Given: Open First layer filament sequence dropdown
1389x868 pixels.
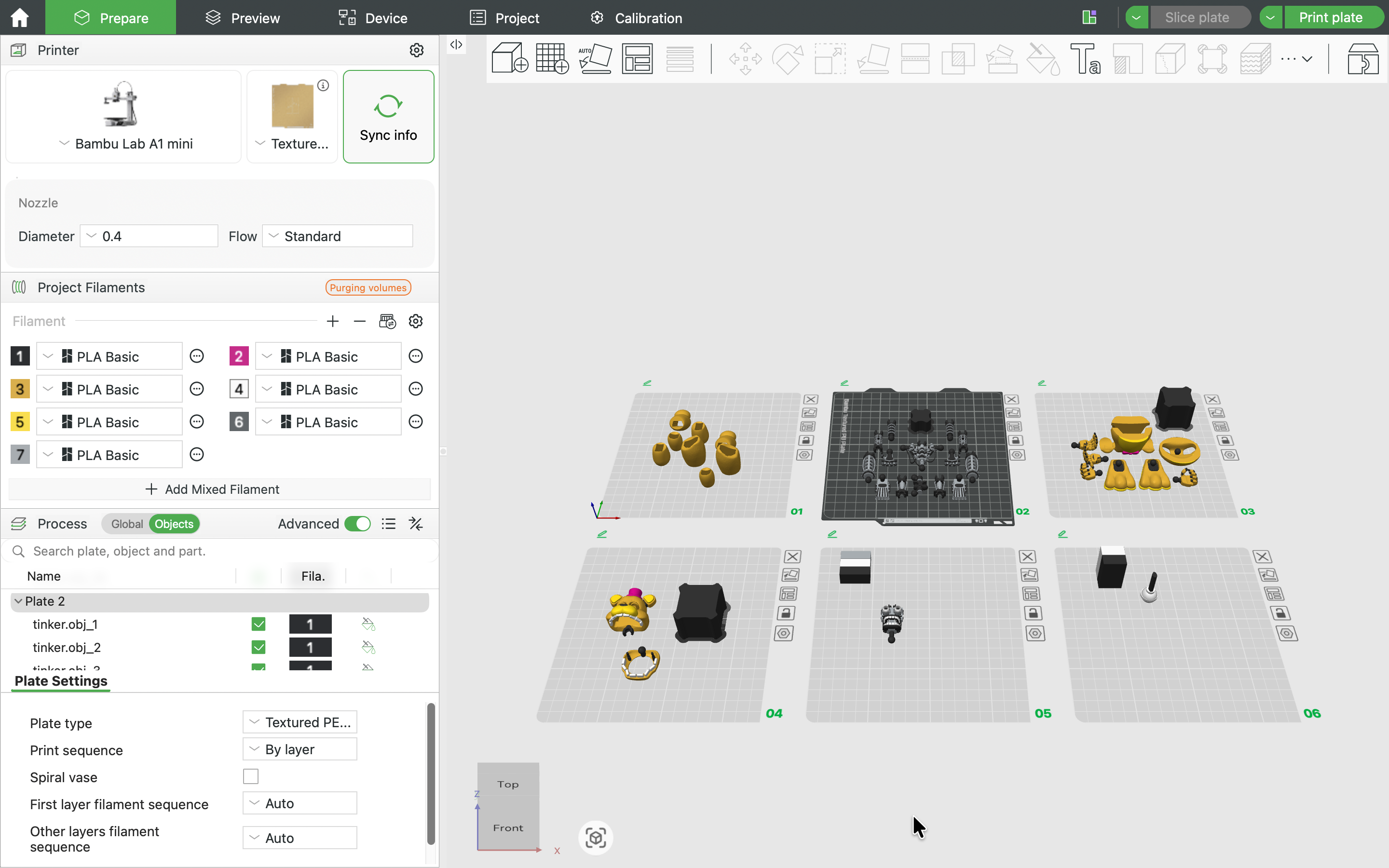Looking at the screenshot, I should coord(300,803).
